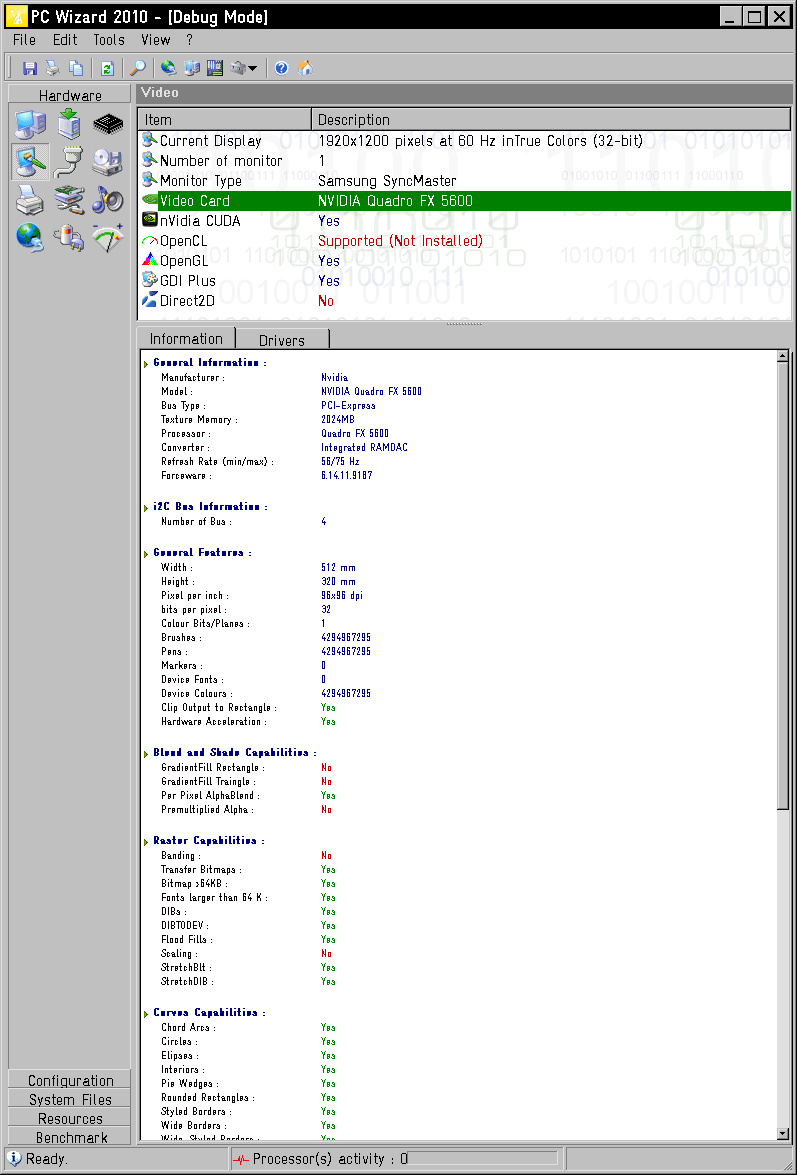This screenshot has width=797, height=1175.
Task: Open Printers icon in Hardware panel
Action: pos(30,200)
